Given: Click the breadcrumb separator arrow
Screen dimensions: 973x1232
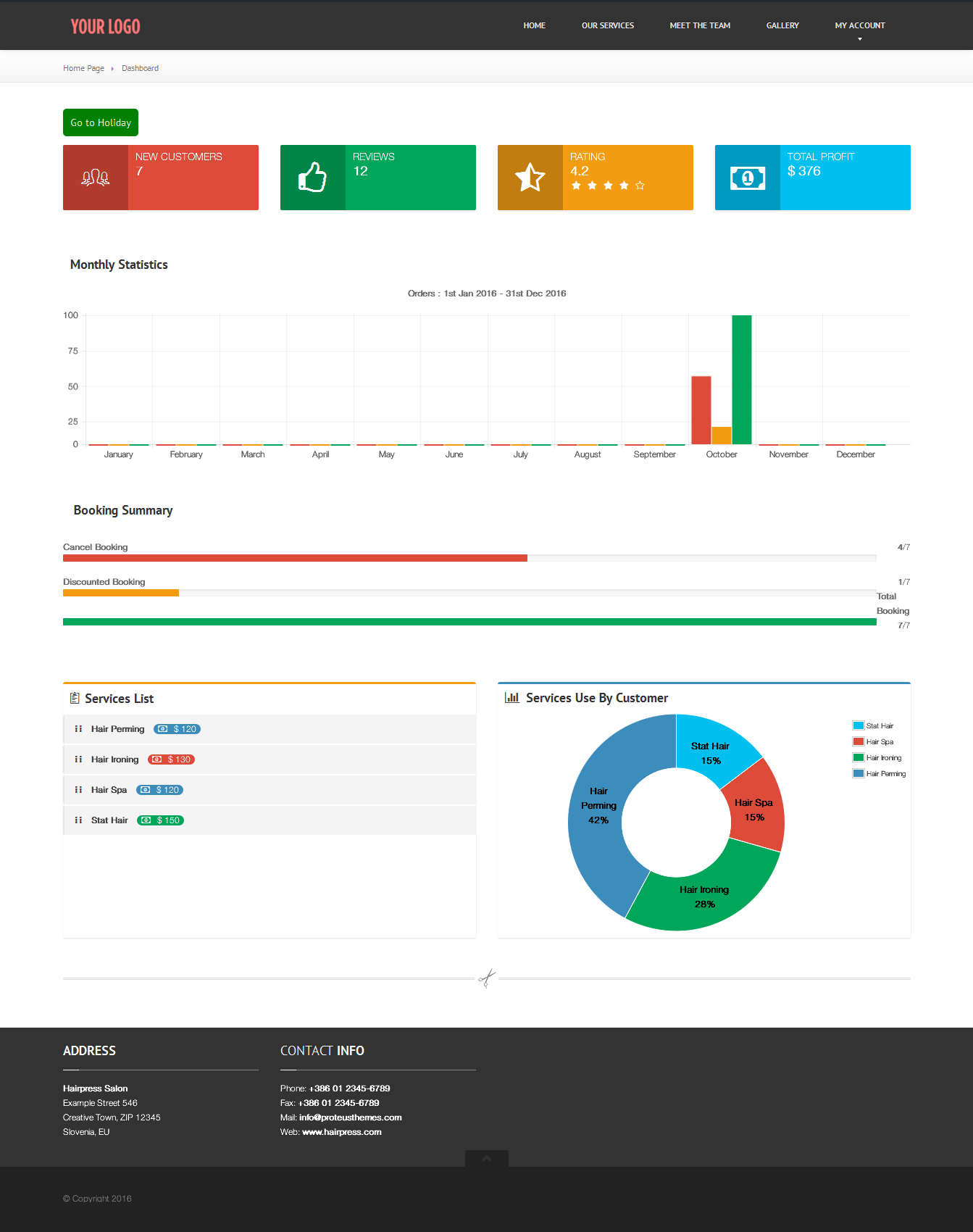Looking at the screenshot, I should pyautogui.click(x=112, y=69).
